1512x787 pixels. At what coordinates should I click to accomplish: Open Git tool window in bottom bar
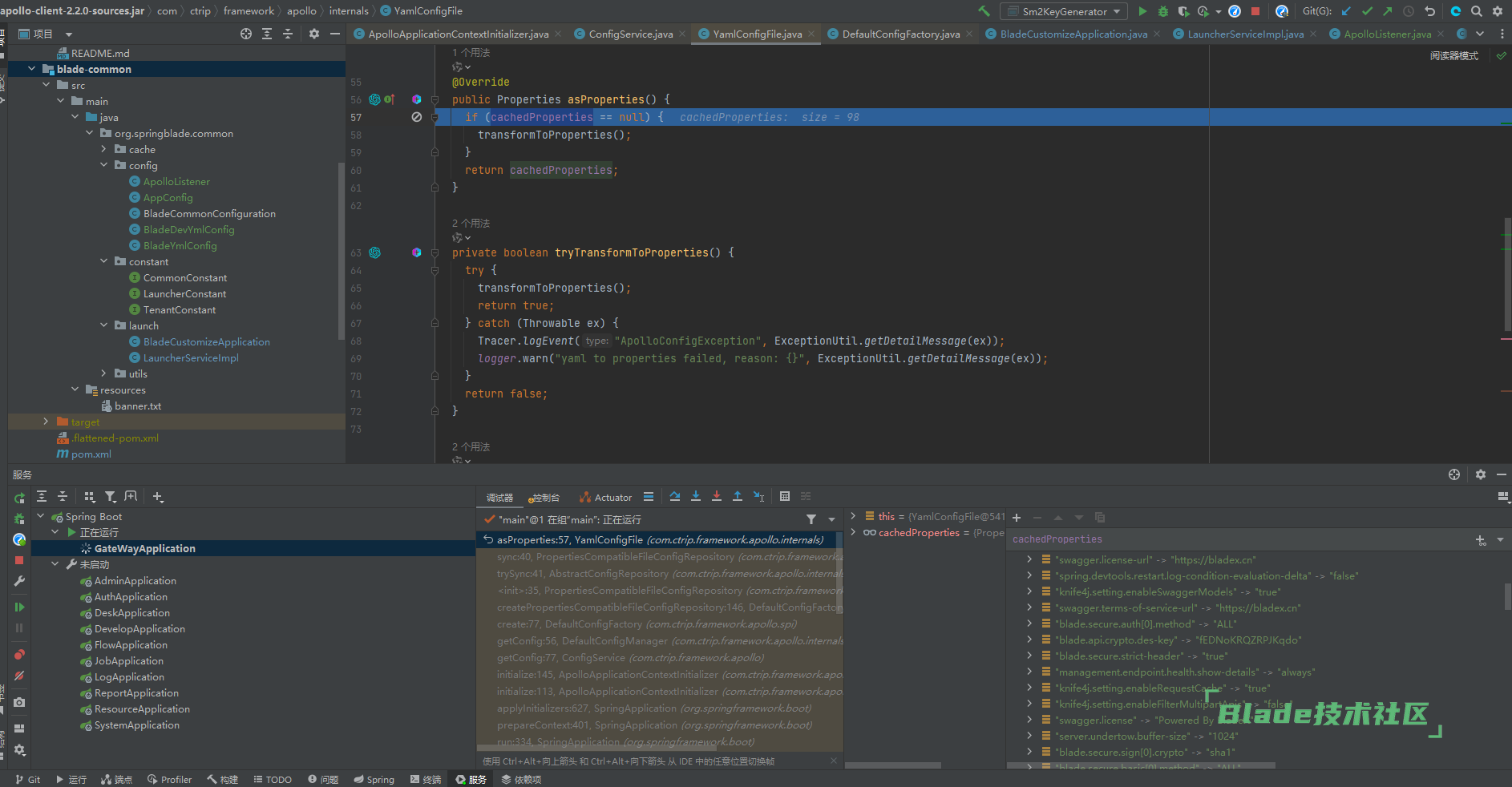click(28, 779)
